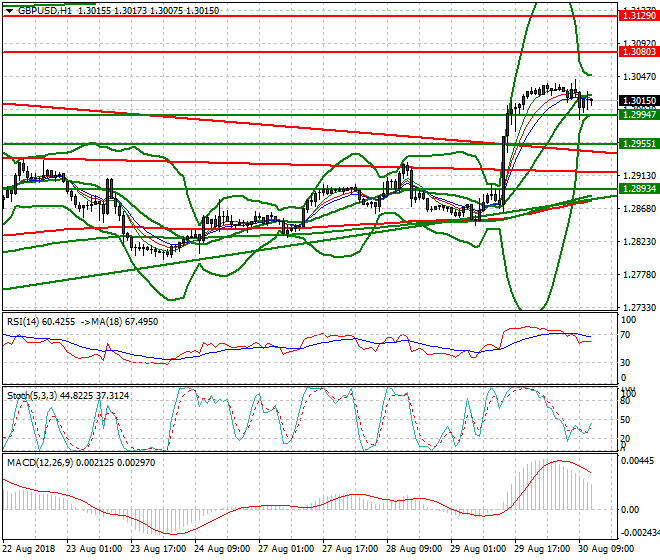660x560 pixels.
Task: Click the 23 Aug 01:00 time label
Action: (x=94, y=549)
